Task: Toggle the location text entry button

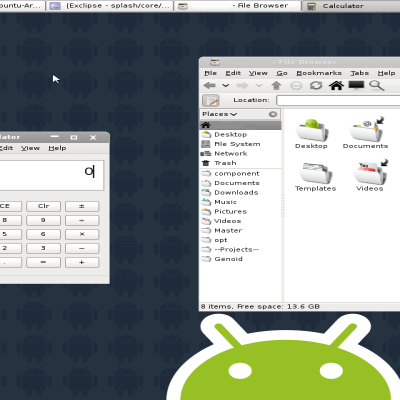Action: (211, 100)
